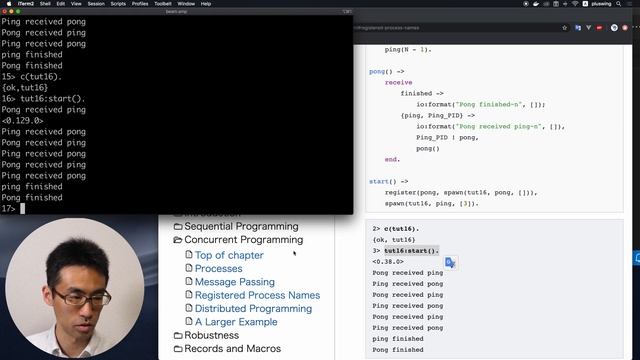Screen dimensions: 640x360
Task: Click the document icon beside Distributed Programming
Action: click(x=189, y=308)
